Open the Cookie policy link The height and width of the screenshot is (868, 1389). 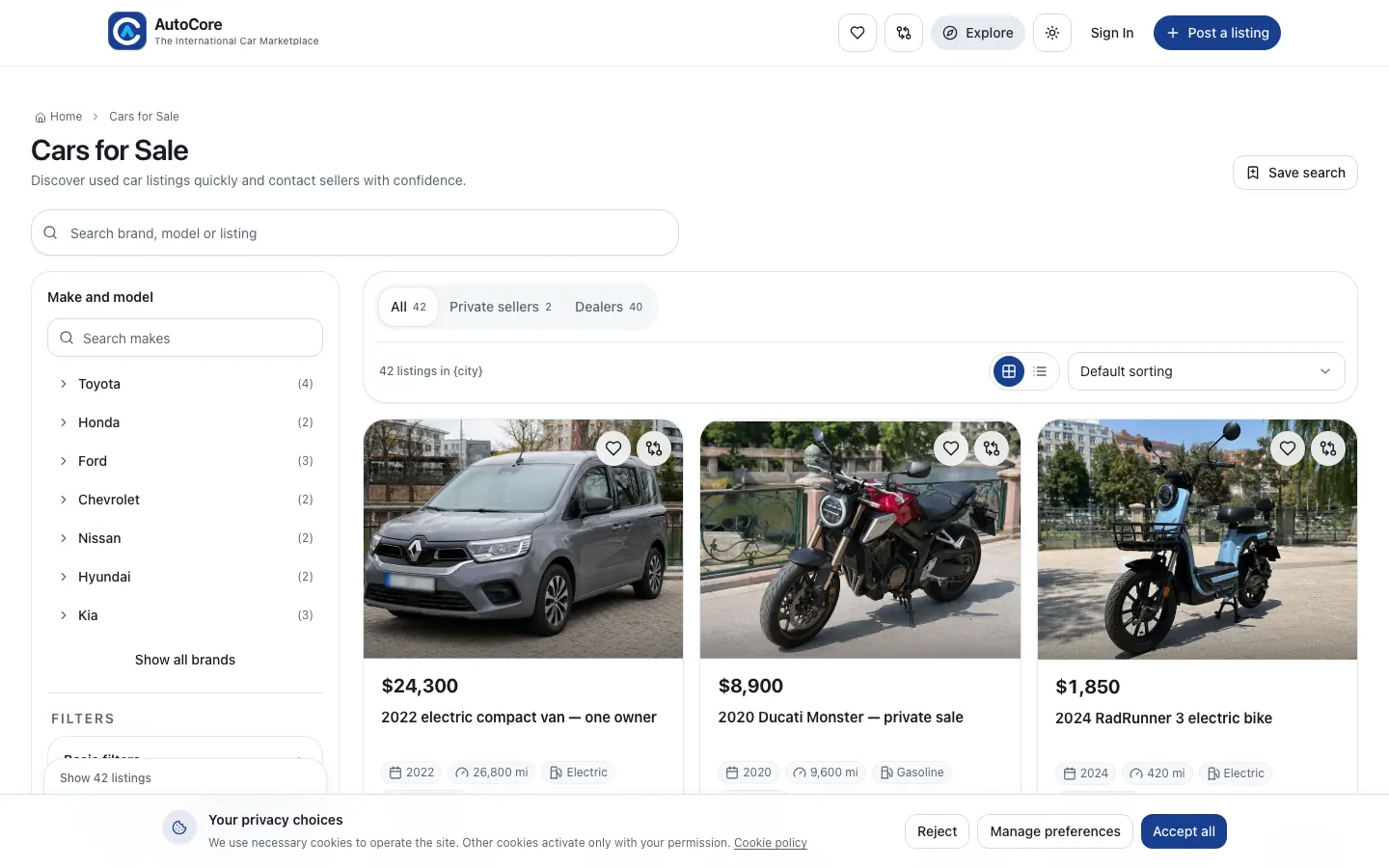[x=771, y=843]
